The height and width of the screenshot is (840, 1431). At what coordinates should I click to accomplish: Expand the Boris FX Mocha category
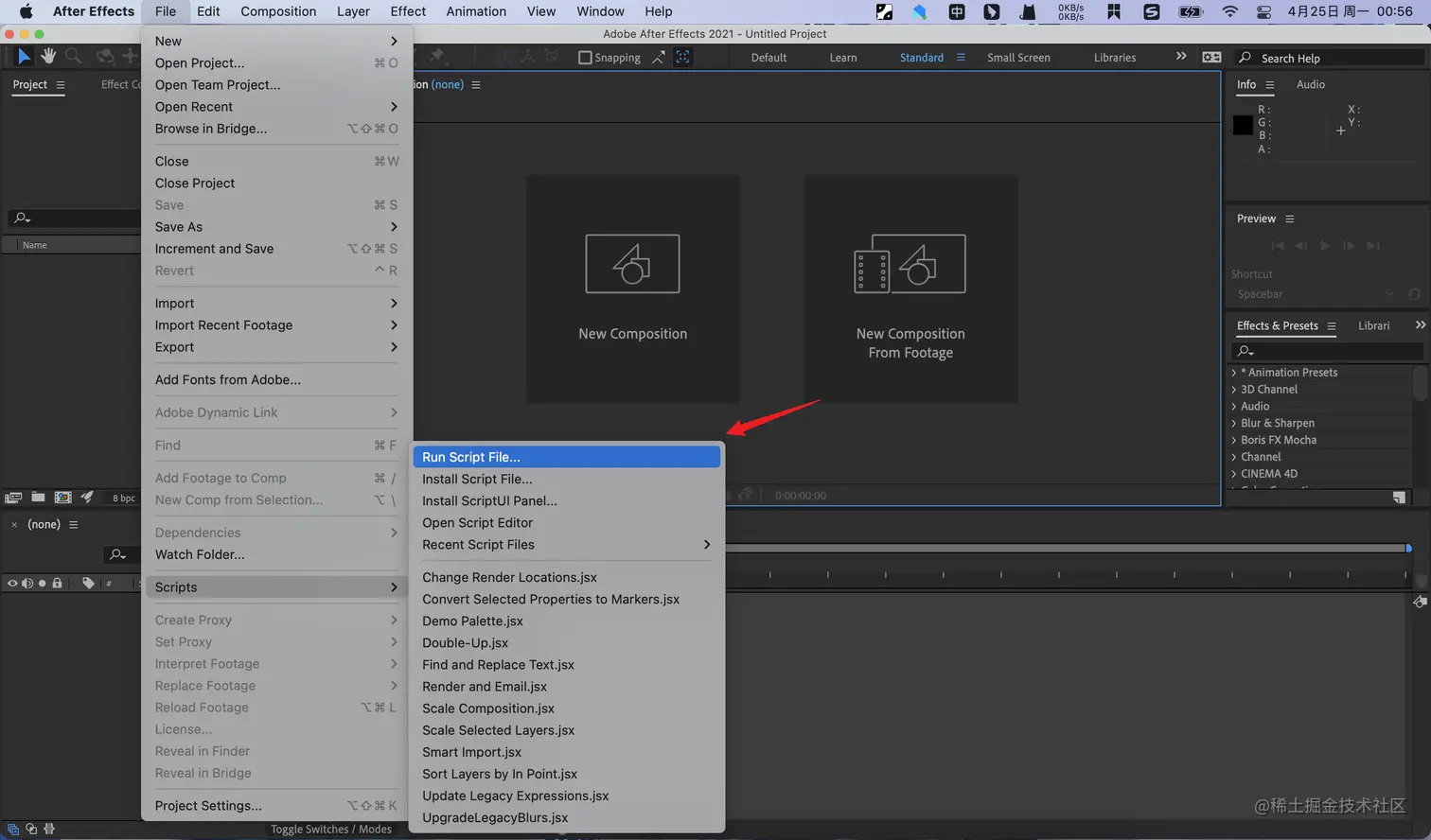(1234, 441)
